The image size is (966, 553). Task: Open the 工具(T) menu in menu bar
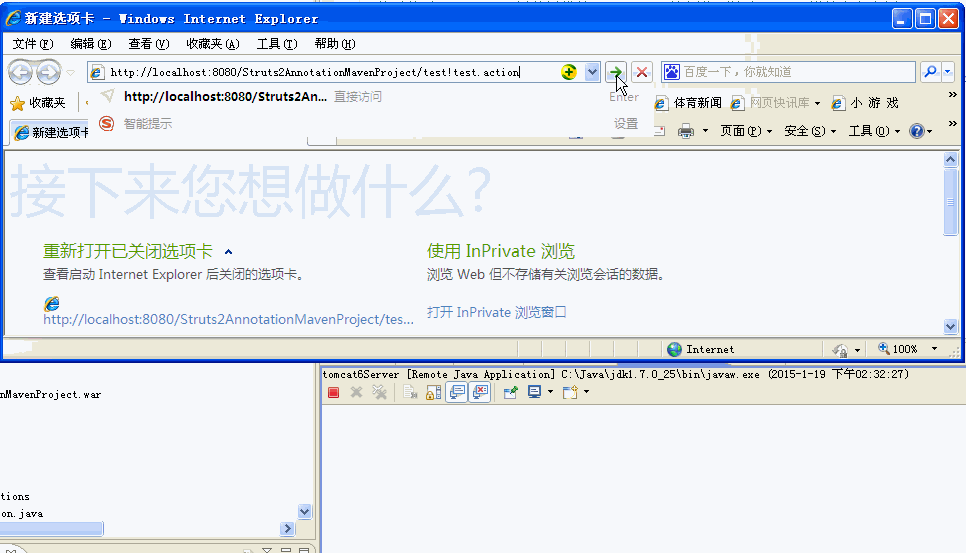pyautogui.click(x=277, y=44)
